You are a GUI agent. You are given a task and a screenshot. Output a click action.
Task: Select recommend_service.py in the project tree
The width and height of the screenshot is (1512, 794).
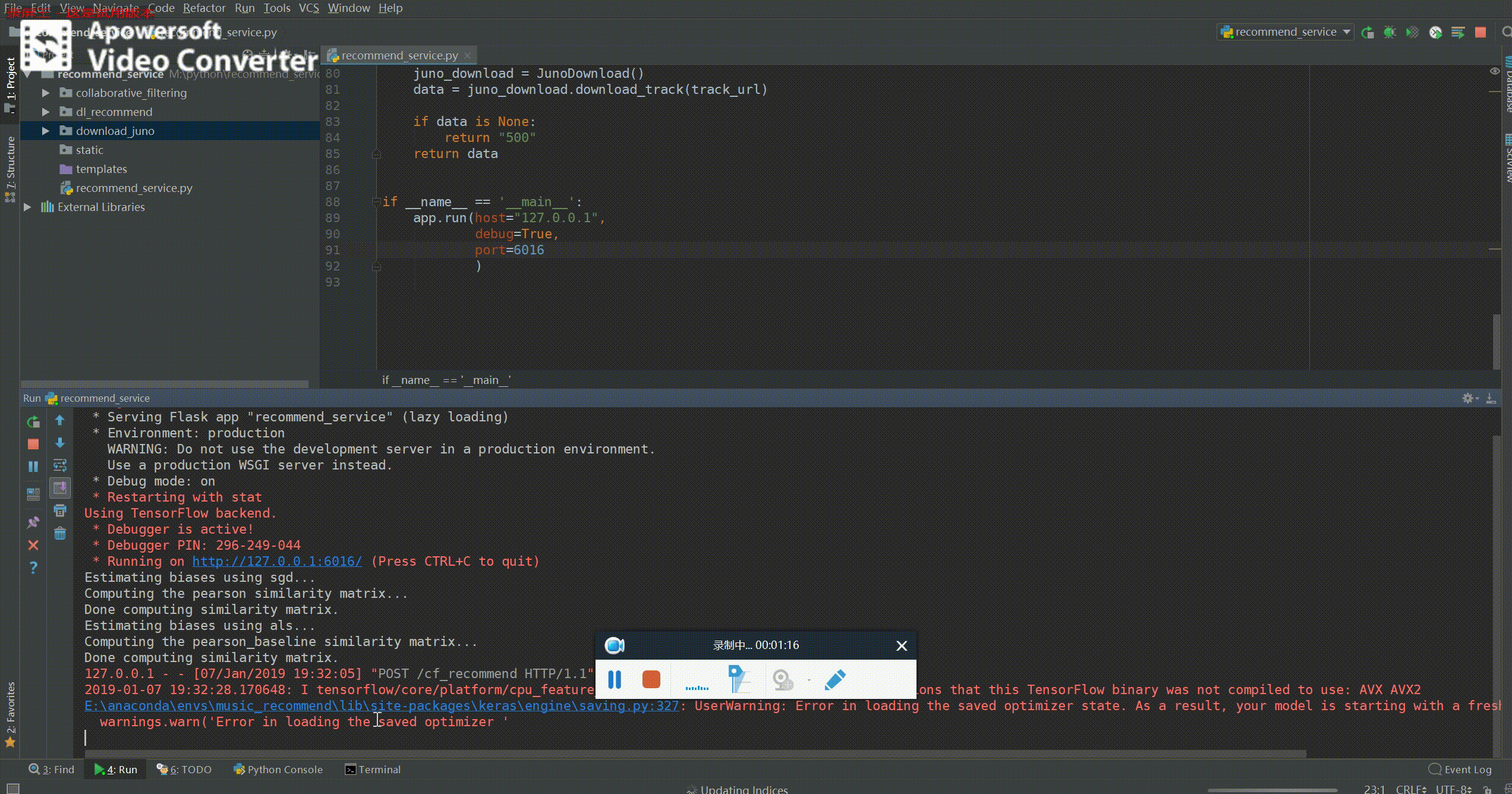tap(134, 188)
